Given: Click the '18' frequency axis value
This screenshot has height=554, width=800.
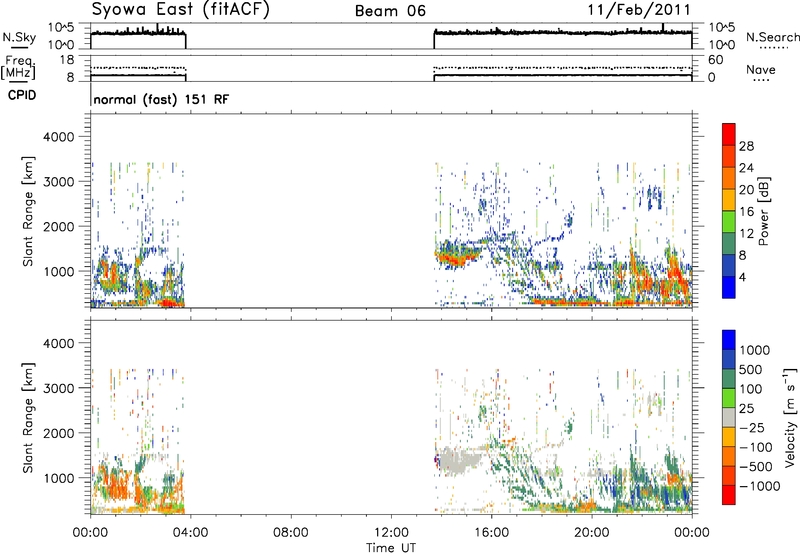Looking at the screenshot, I should pyautogui.click(x=67, y=60).
